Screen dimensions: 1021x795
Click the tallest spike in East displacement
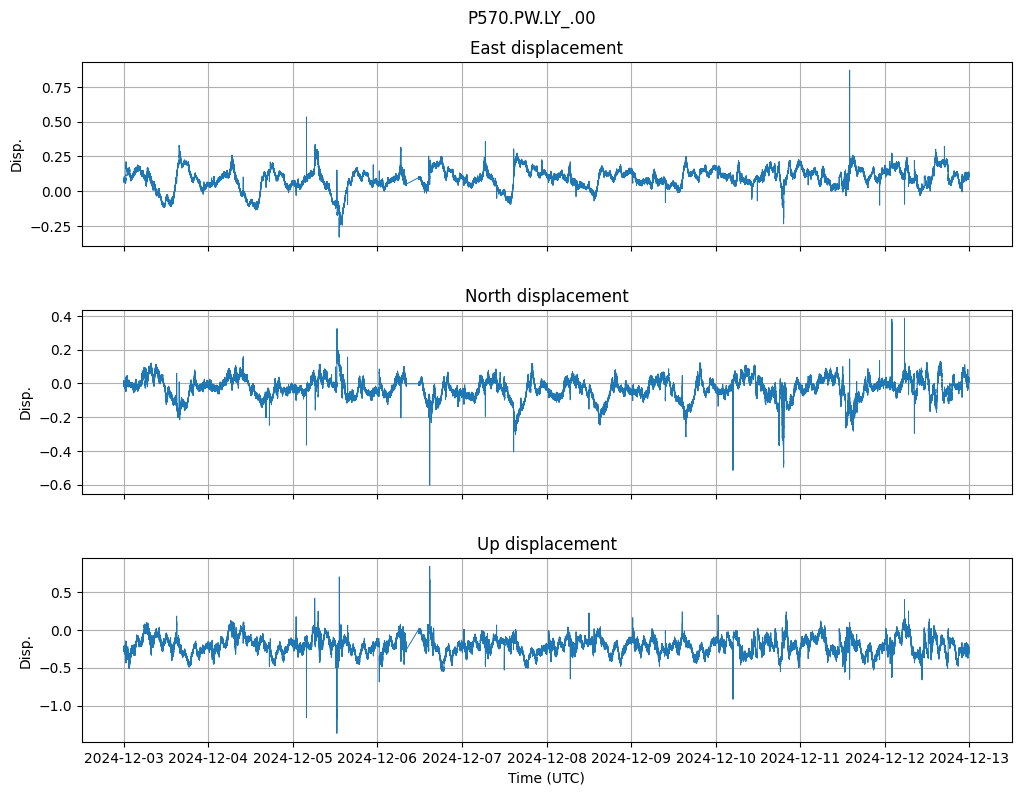coord(849,71)
